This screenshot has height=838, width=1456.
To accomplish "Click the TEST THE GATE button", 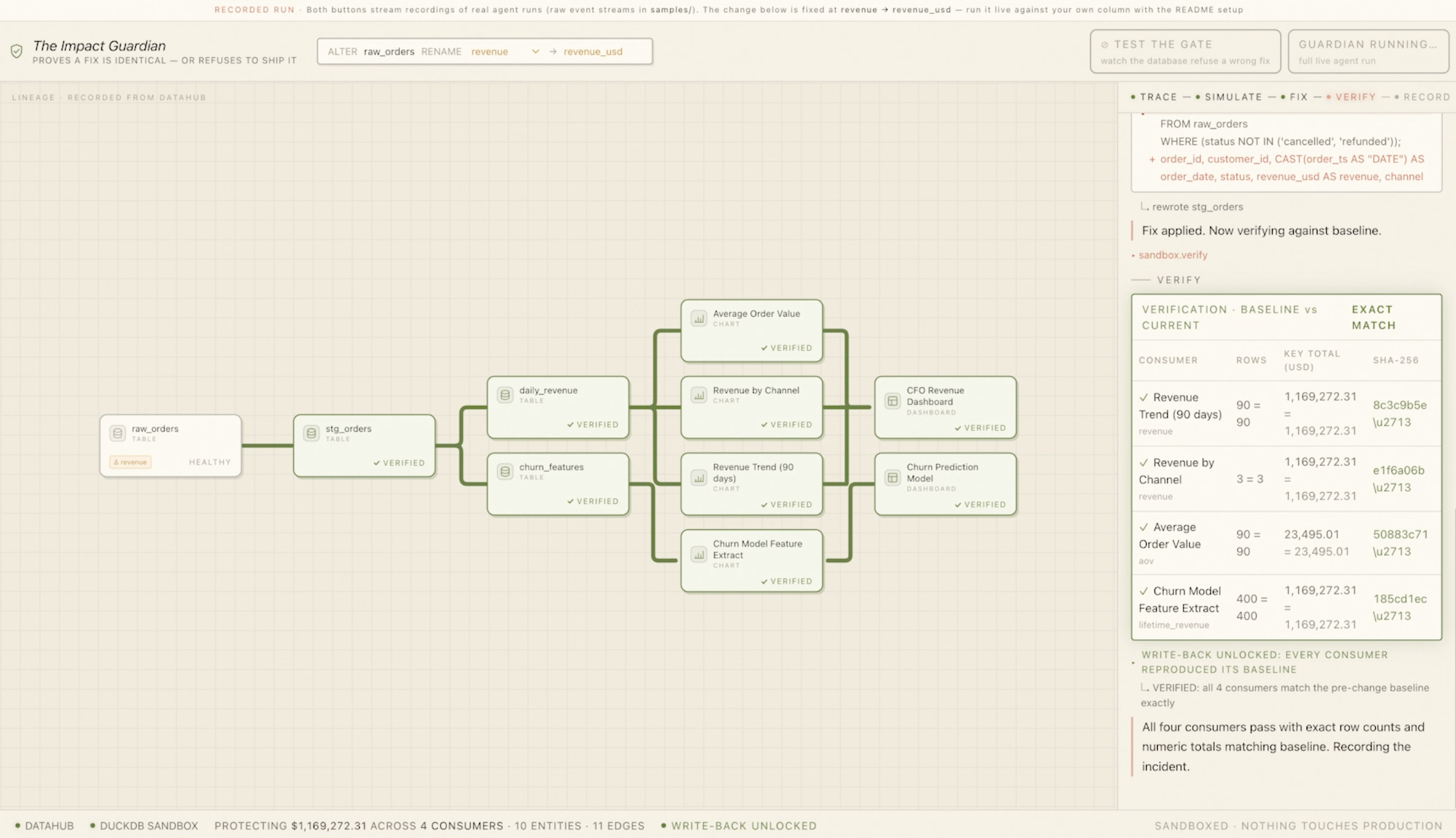I will click(x=1185, y=51).
